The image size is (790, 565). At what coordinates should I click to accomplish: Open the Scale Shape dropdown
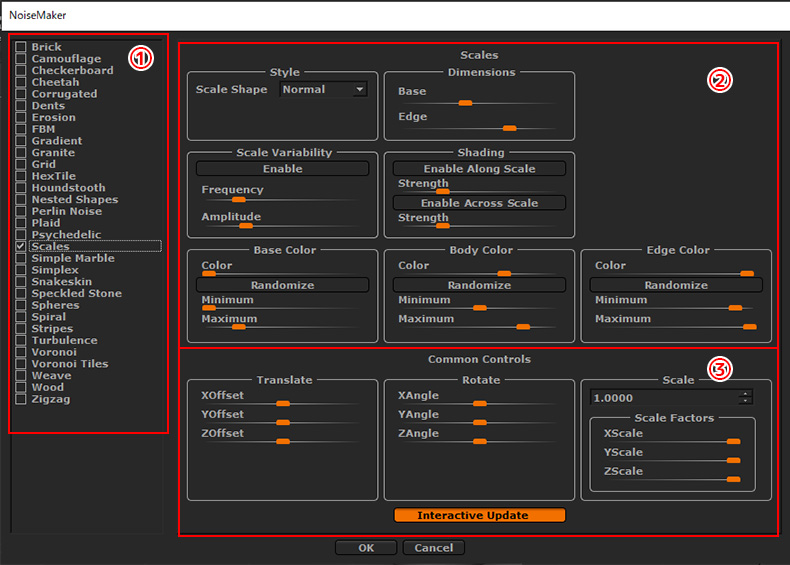pos(323,90)
